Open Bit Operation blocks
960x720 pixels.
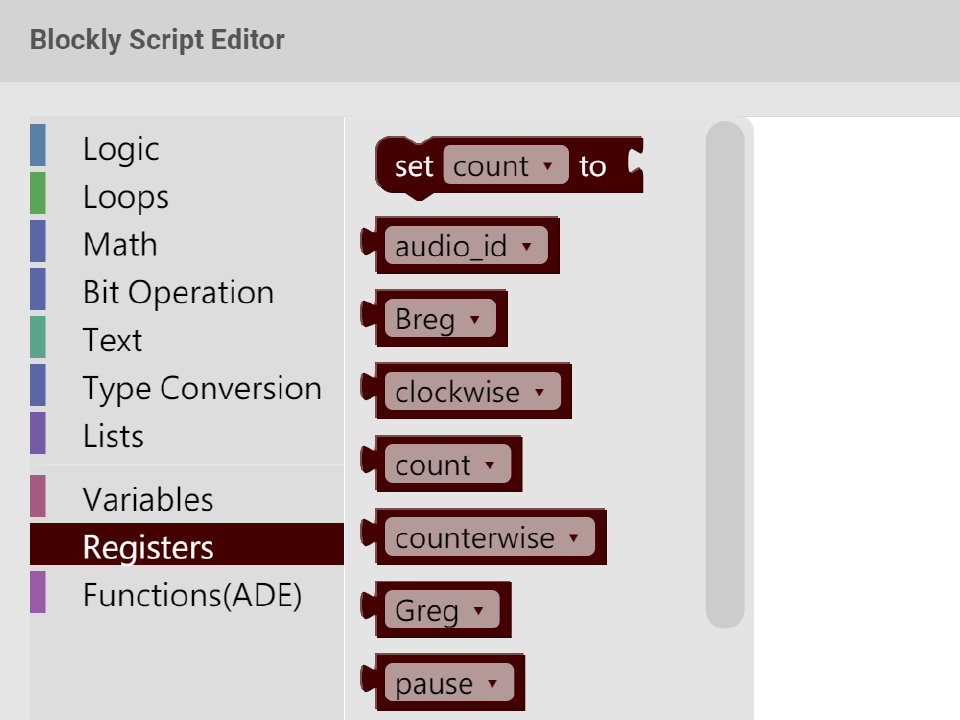(178, 293)
